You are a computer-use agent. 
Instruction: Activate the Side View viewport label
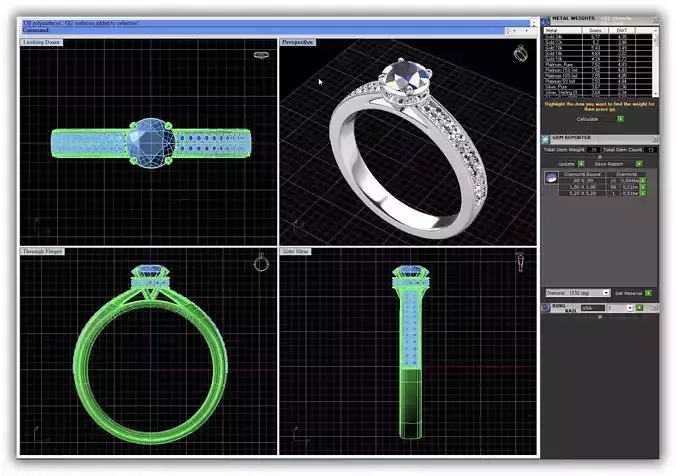pos(296,251)
